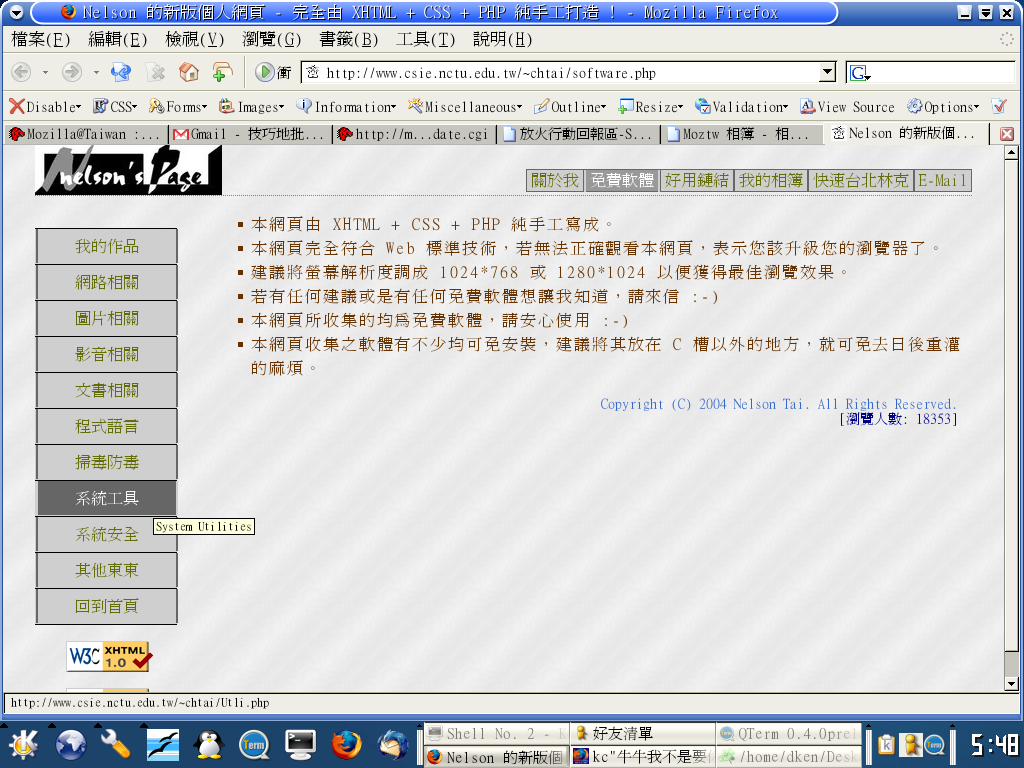The width and height of the screenshot is (1024, 768).
Task: Click the Tux penguin icon in panel
Action: pos(209,745)
